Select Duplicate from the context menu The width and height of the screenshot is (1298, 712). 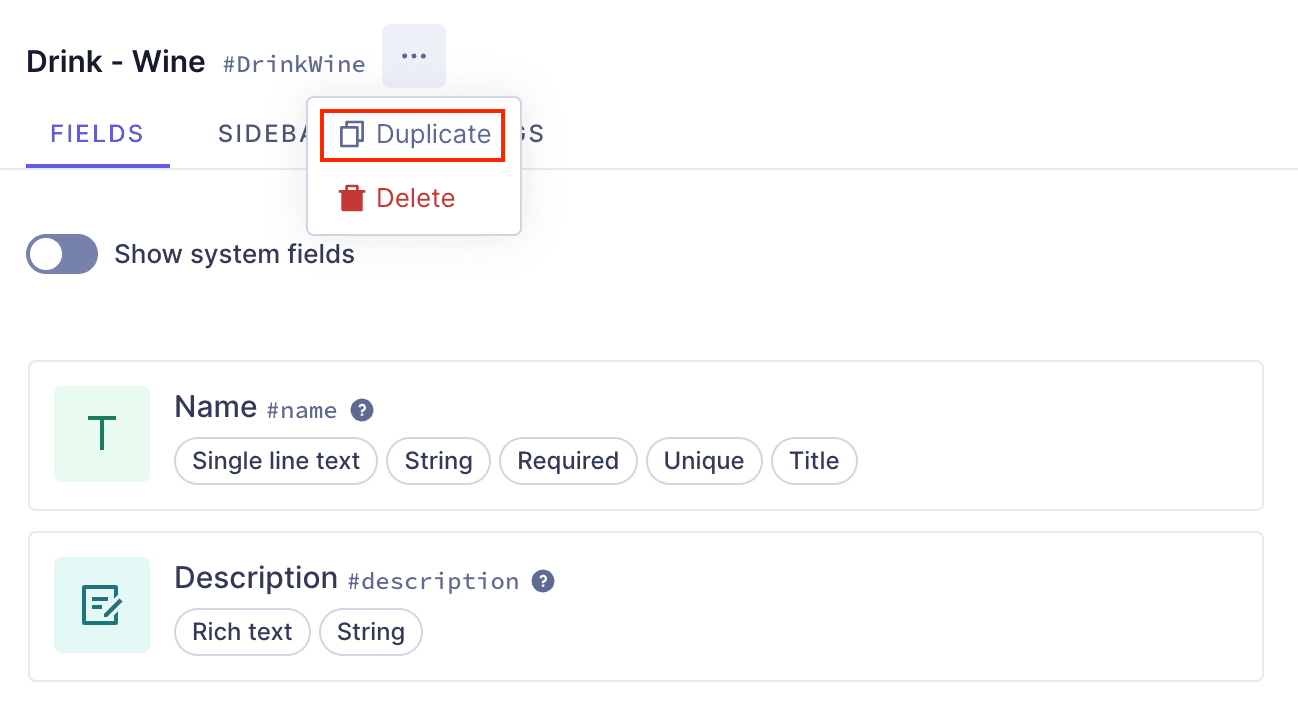click(430, 134)
